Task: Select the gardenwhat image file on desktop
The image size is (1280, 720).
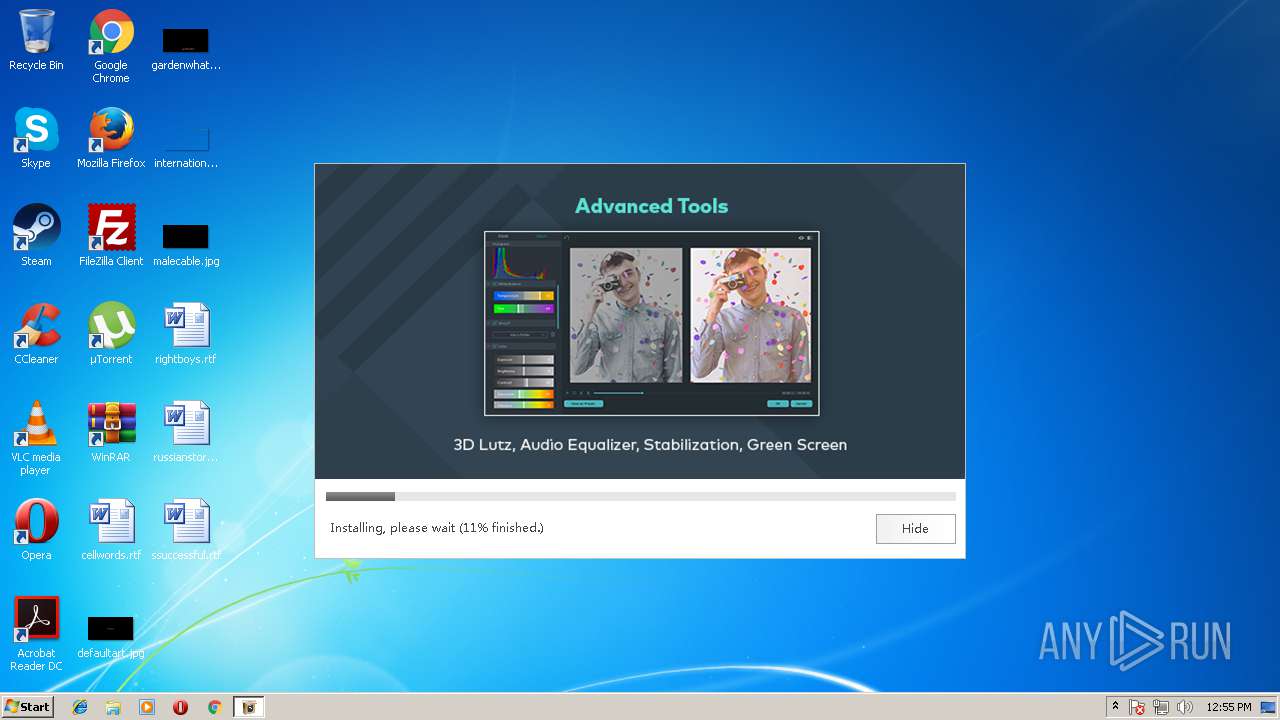Action: (x=186, y=47)
